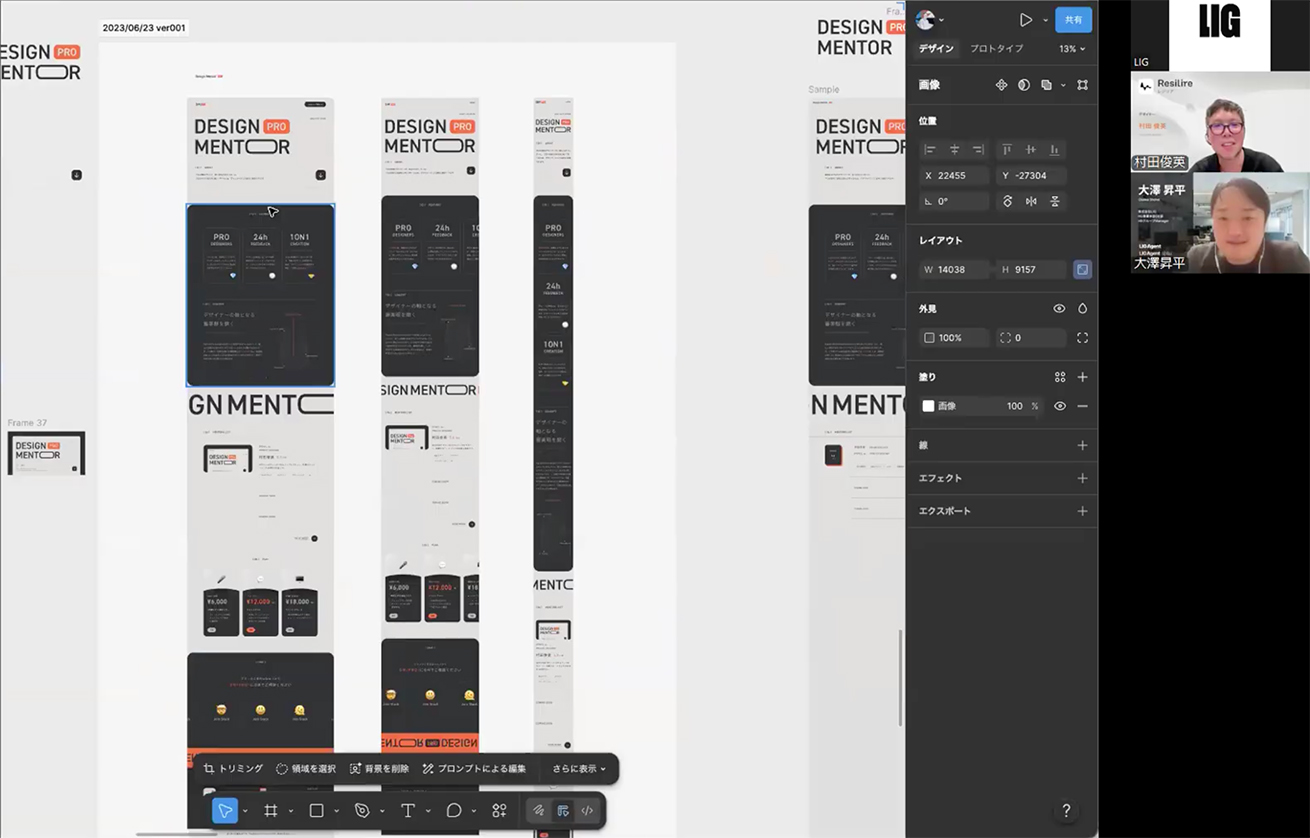Toggle the 画像 fill visibility eye

click(1060, 406)
